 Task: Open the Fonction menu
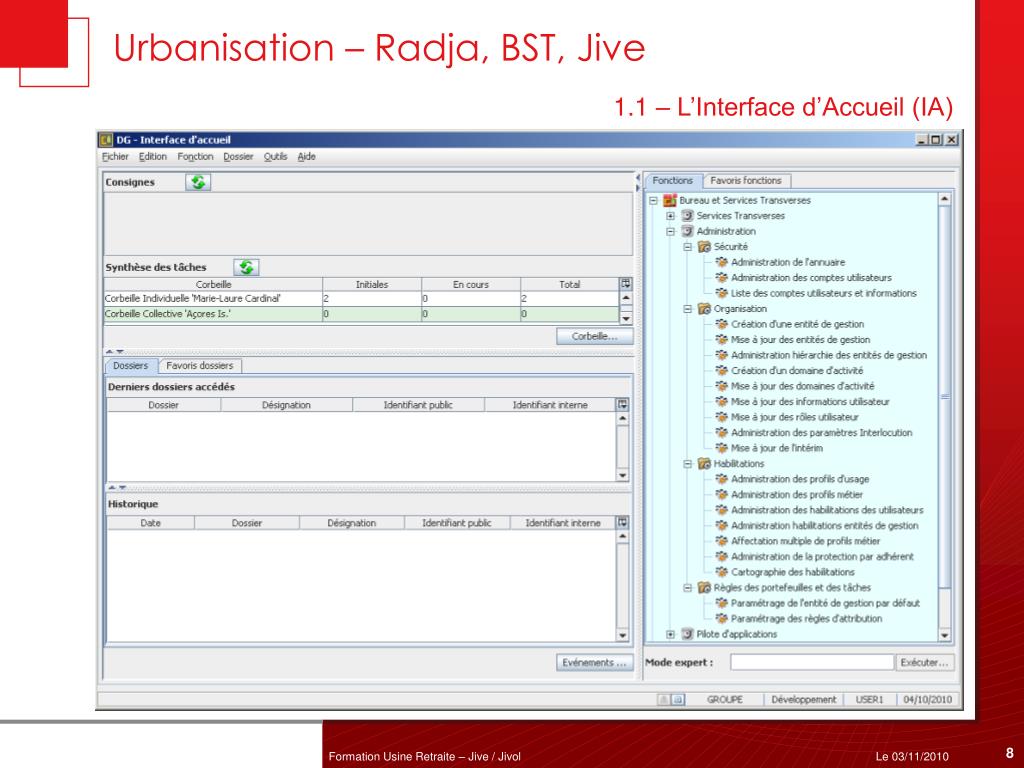(195, 157)
